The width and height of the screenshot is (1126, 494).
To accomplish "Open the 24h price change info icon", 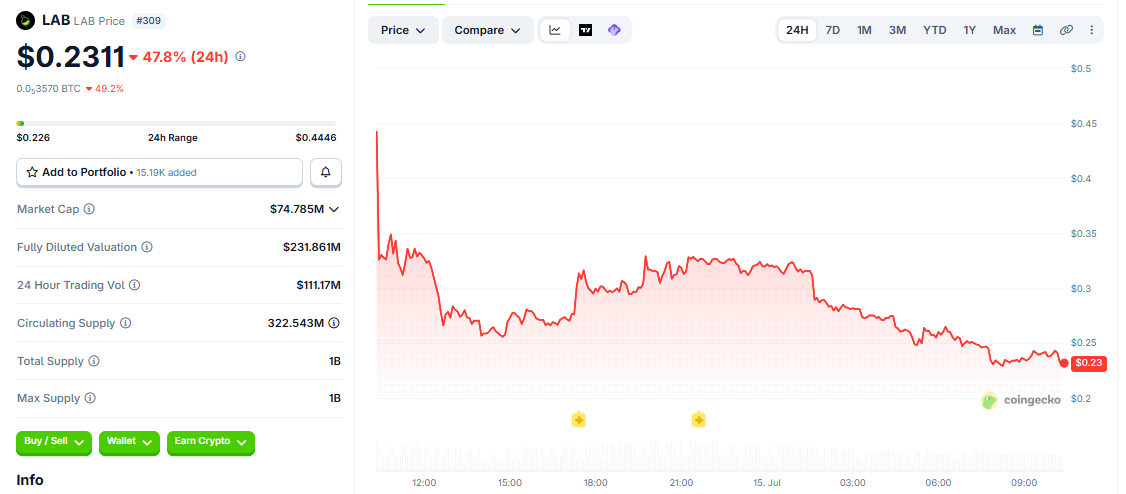I will click(241, 56).
